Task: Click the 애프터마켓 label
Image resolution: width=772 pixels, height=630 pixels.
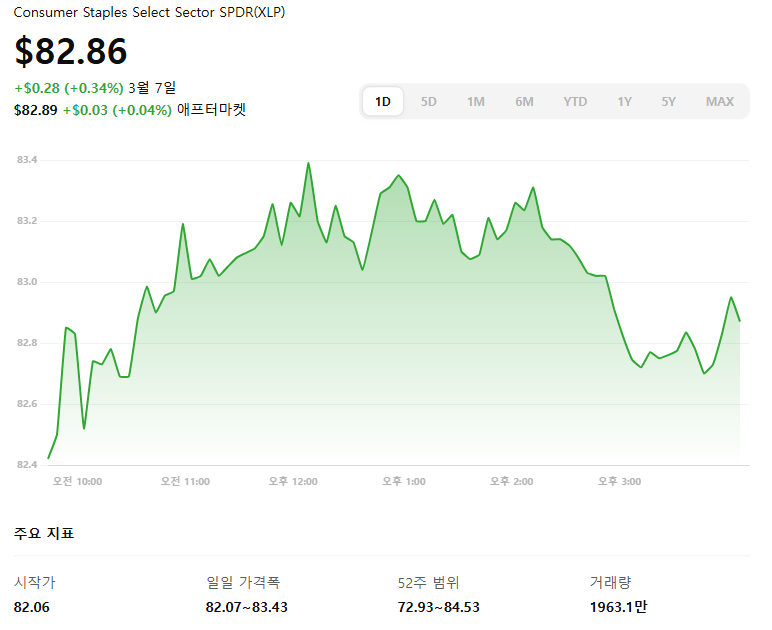Action: [x=211, y=109]
